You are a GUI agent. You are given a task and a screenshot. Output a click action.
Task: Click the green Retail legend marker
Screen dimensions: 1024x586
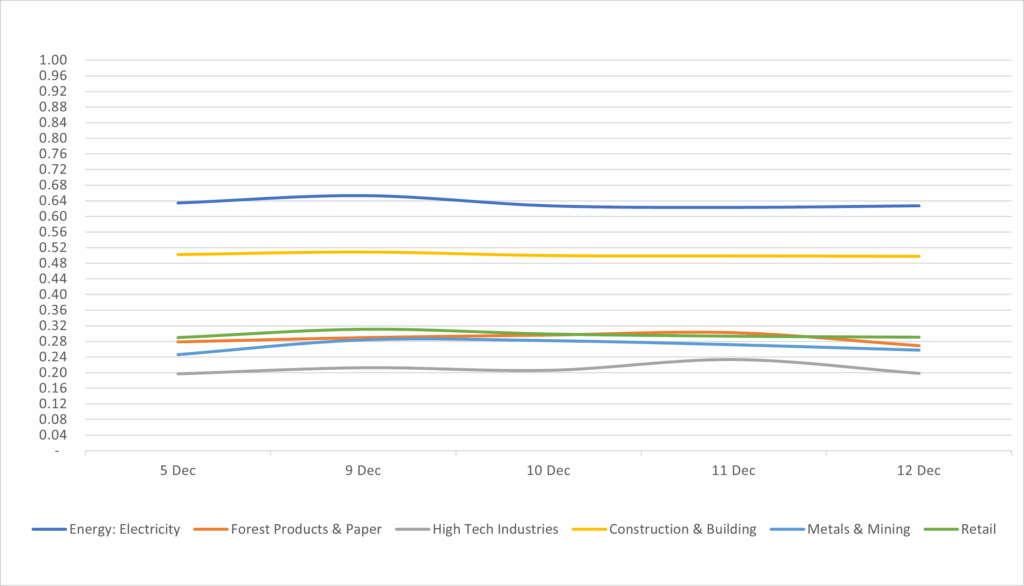click(939, 529)
